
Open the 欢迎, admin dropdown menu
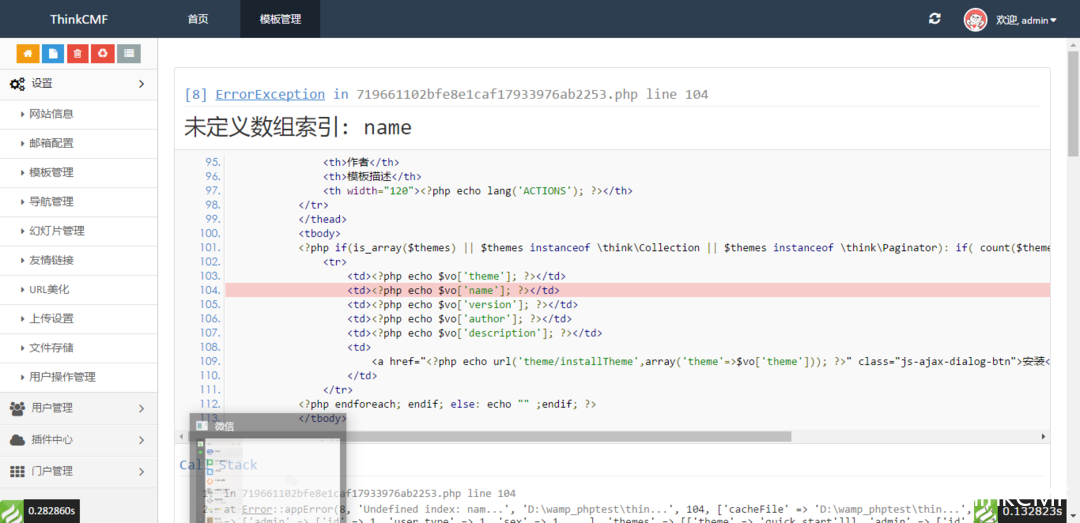[1026, 20]
